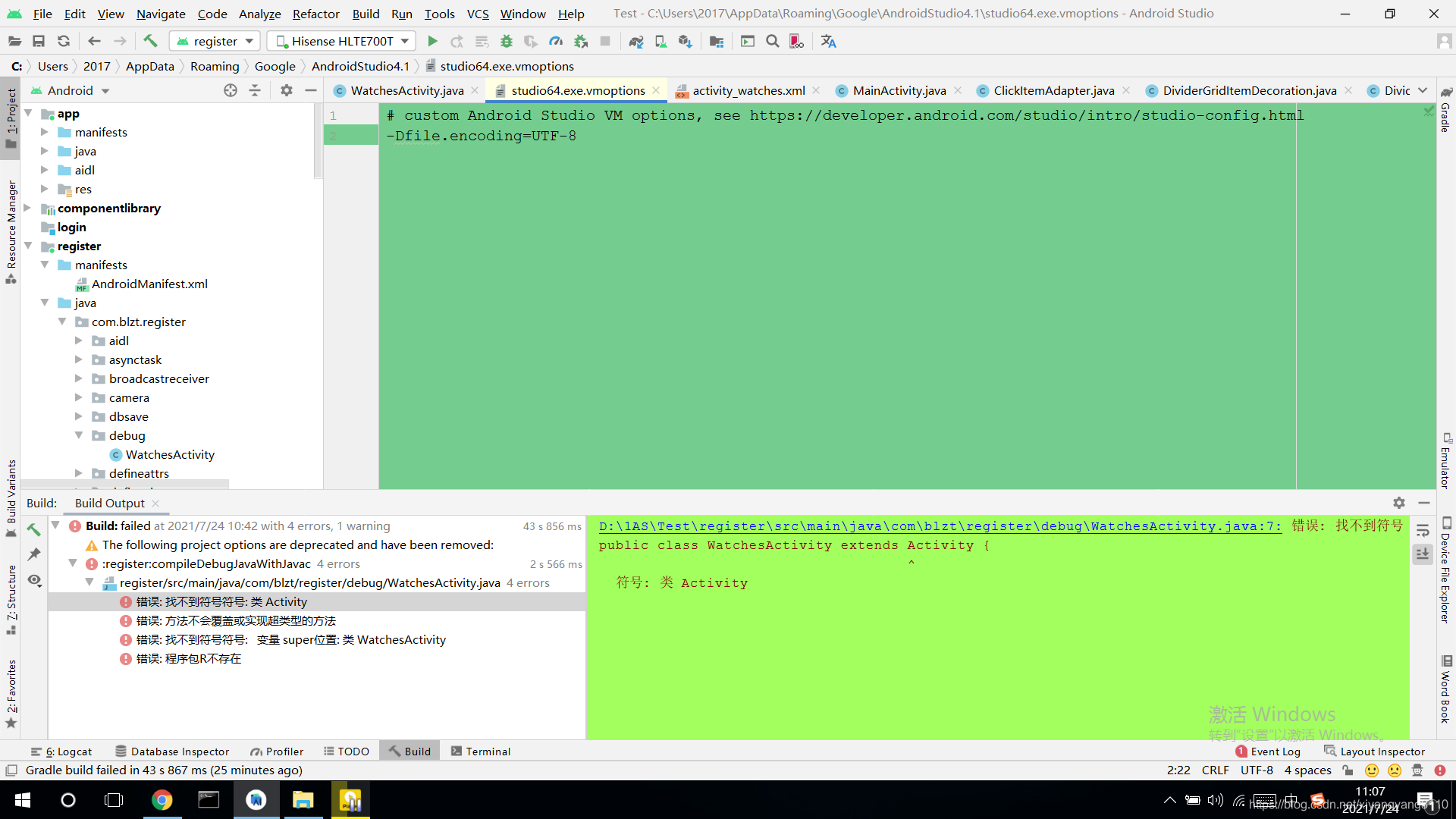
Task: Open the Profiler gauge icon in toolbar
Action: 556,42
